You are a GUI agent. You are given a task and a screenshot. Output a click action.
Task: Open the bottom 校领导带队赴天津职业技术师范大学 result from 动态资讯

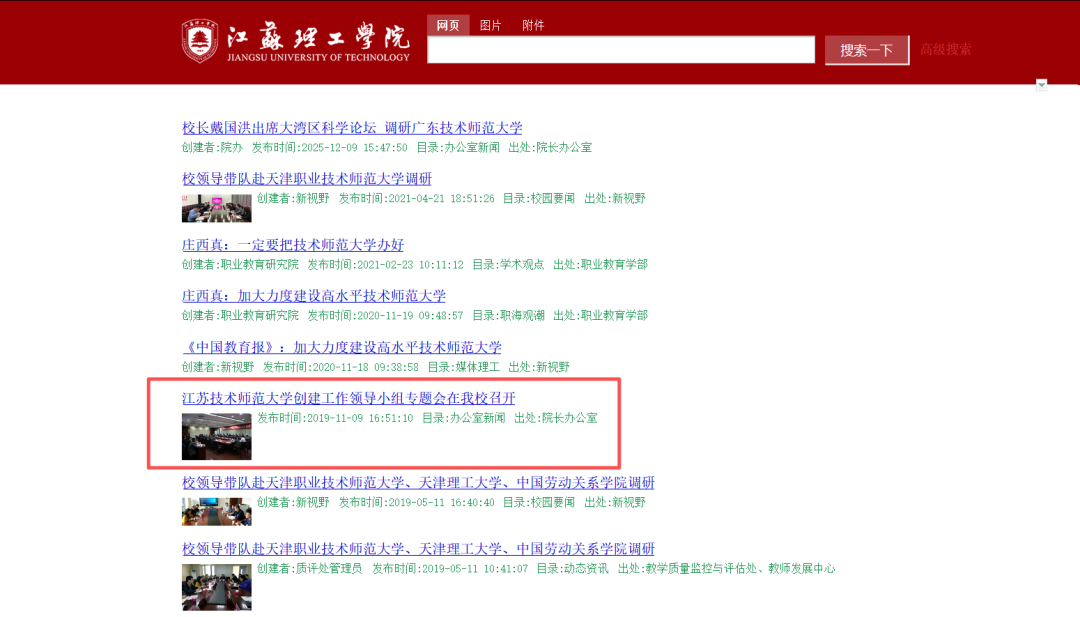pyautogui.click(x=418, y=549)
